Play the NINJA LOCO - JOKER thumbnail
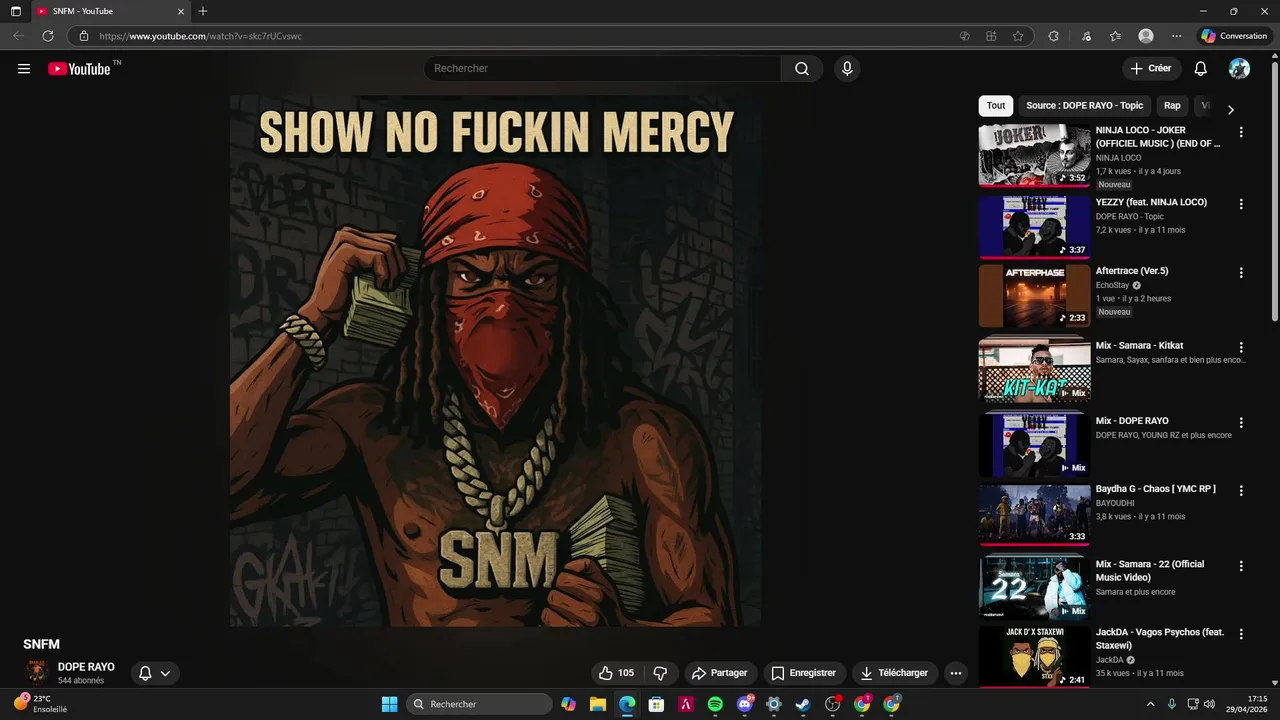 (1034, 155)
